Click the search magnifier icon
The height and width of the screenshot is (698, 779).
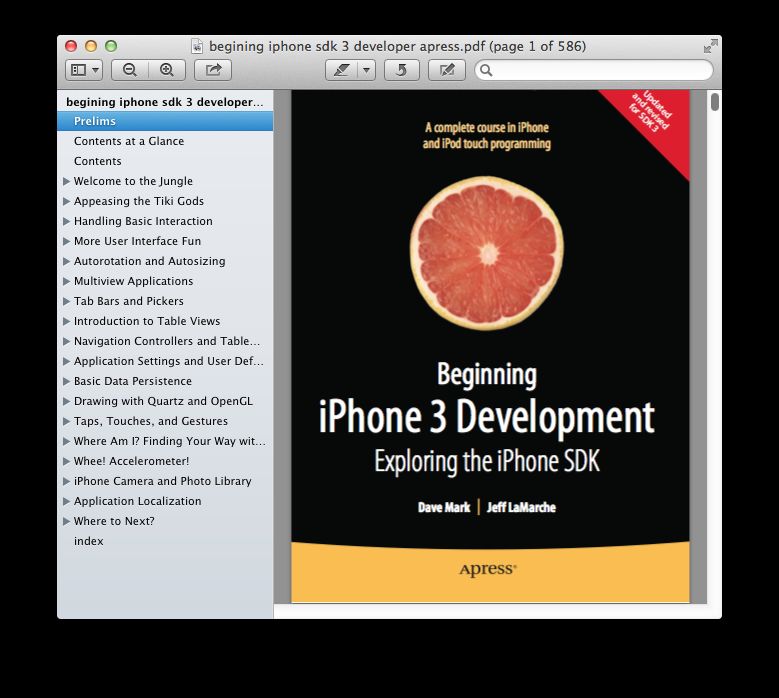(x=486, y=71)
